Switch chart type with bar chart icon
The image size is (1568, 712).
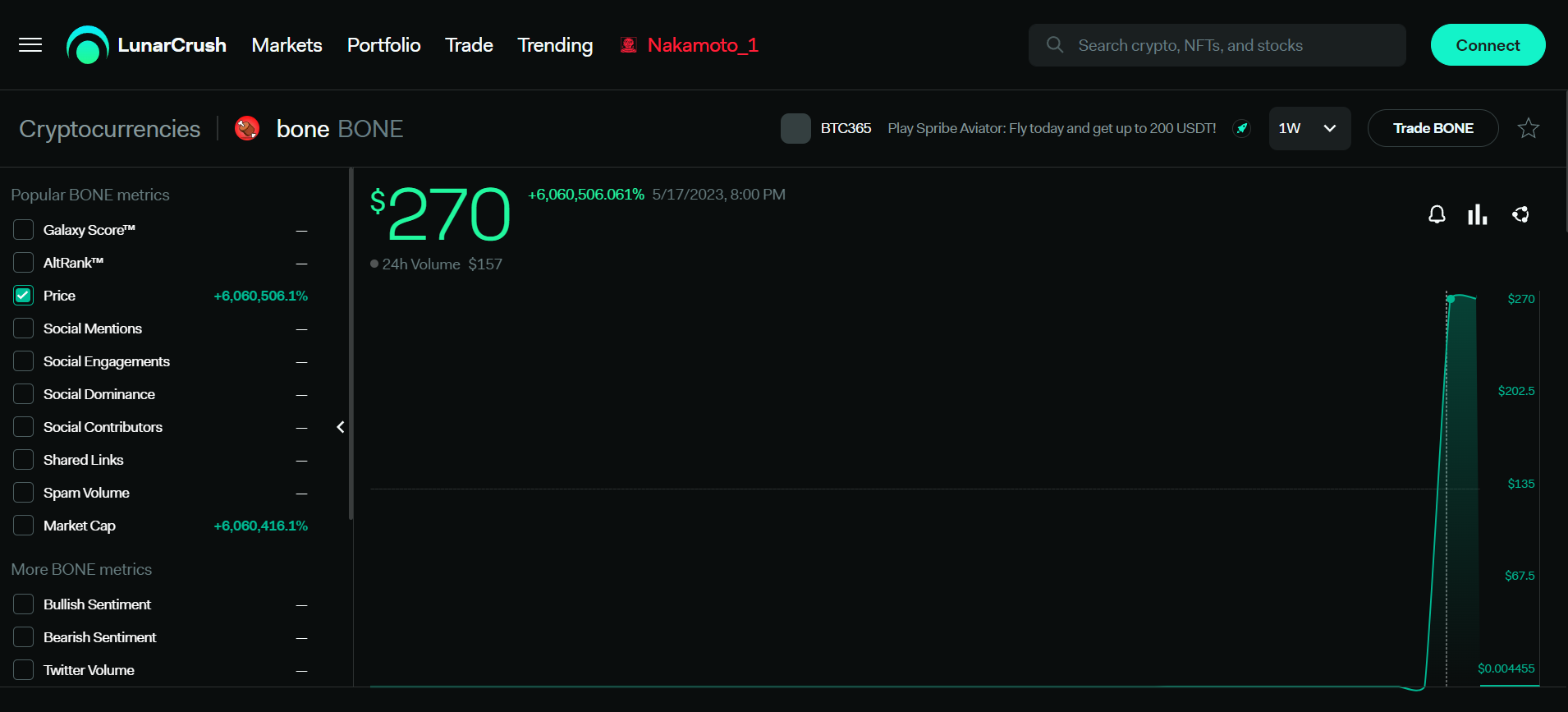tap(1478, 214)
